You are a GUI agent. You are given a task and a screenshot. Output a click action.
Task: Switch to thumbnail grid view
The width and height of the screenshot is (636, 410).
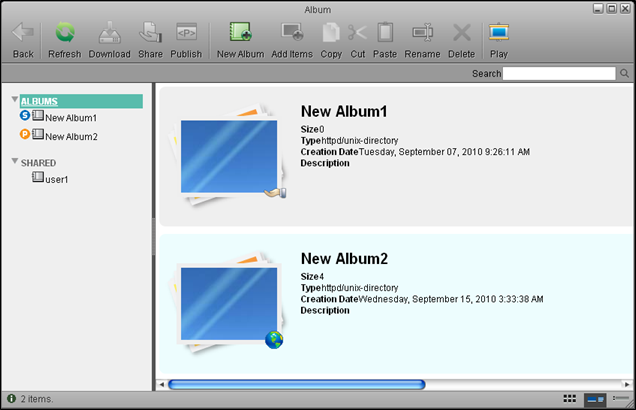(570, 398)
